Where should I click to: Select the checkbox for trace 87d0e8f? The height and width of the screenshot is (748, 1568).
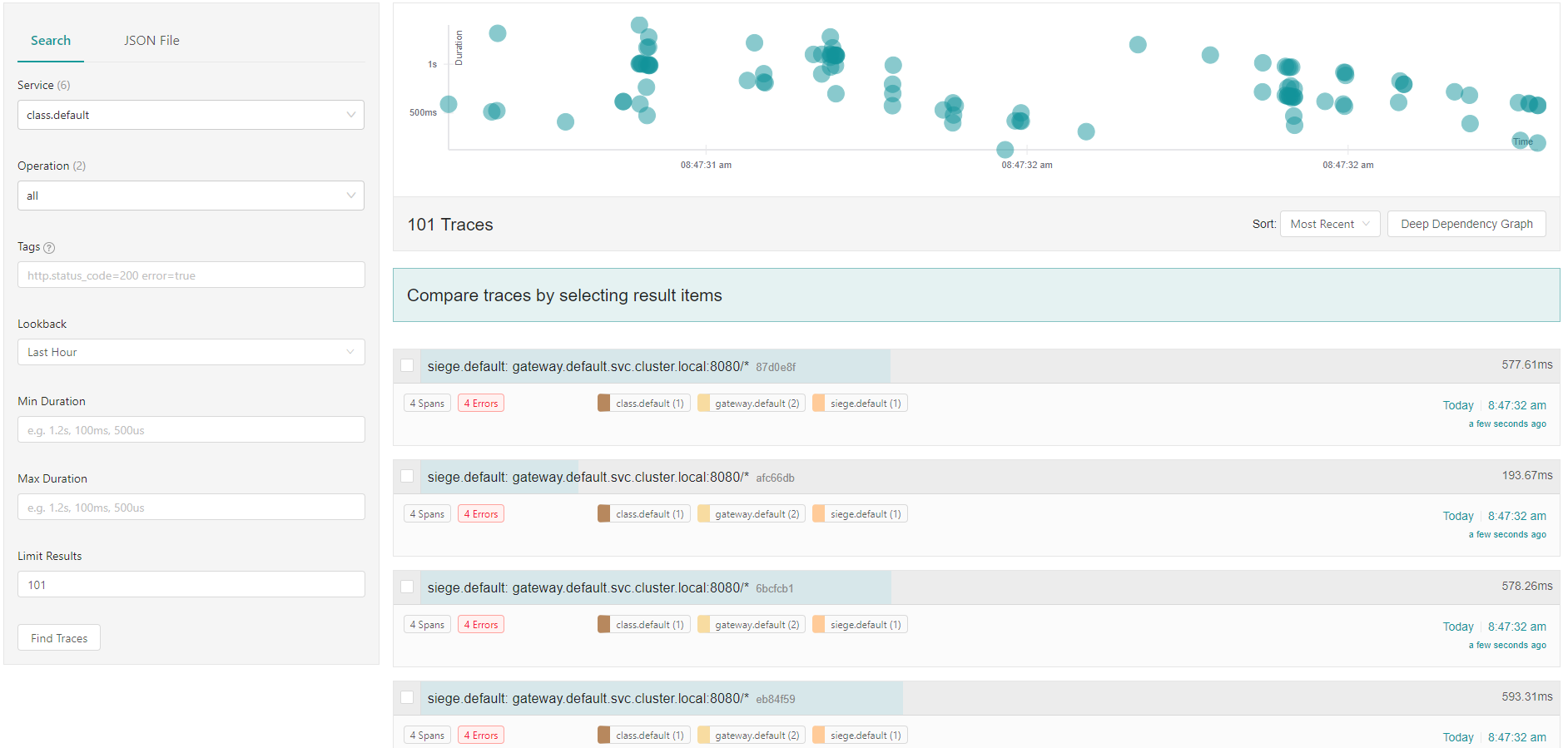(407, 365)
